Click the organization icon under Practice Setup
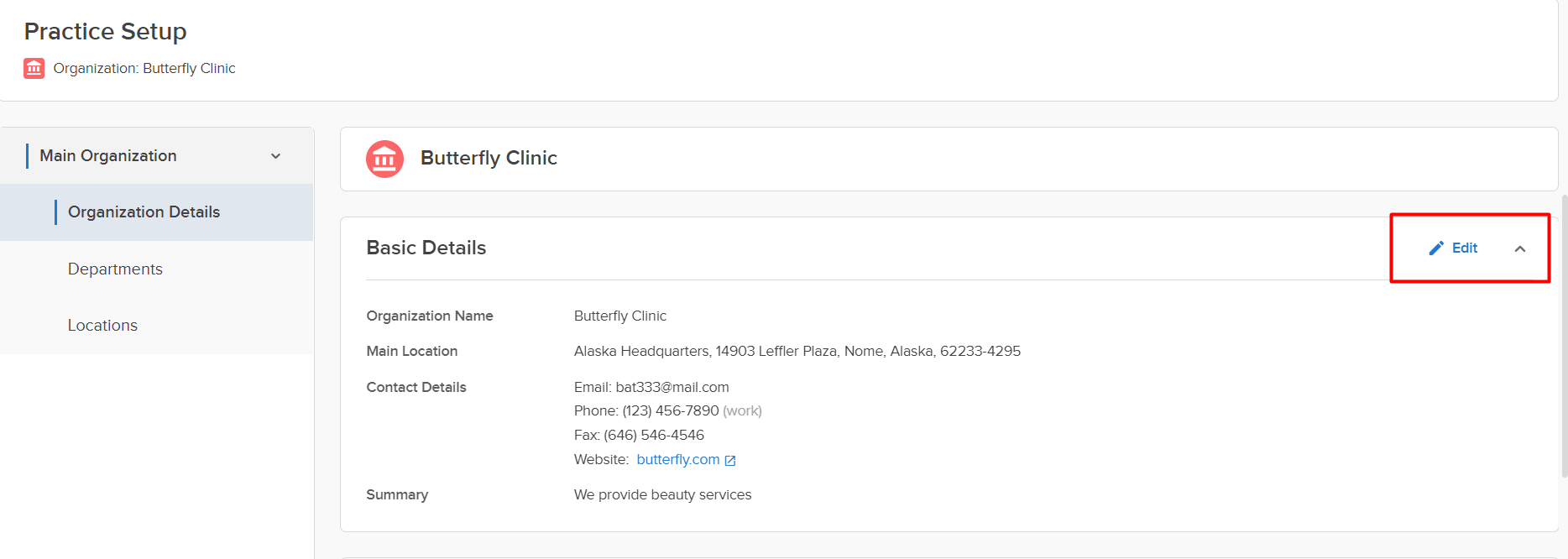Viewport: 1568px width, 559px height. [34, 68]
